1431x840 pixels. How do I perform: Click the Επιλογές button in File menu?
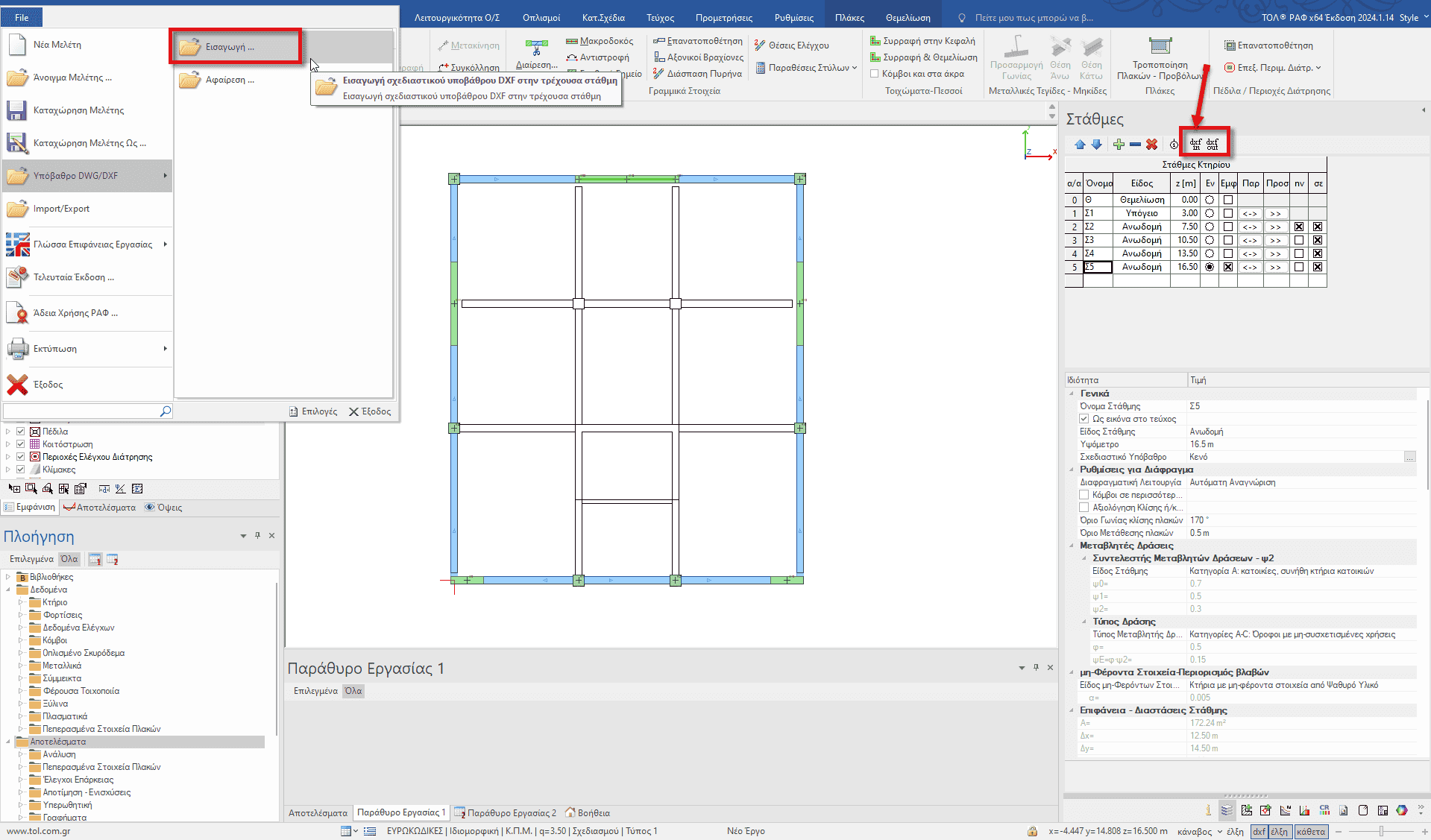tap(313, 411)
